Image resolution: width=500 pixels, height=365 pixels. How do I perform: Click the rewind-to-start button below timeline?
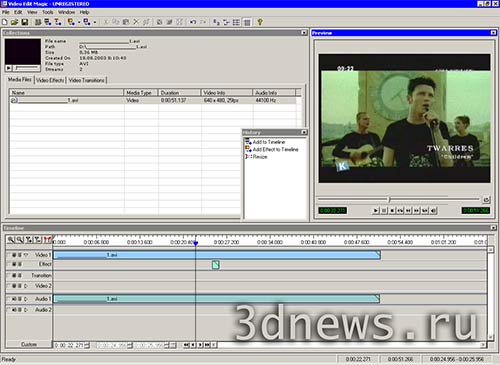pos(186,345)
